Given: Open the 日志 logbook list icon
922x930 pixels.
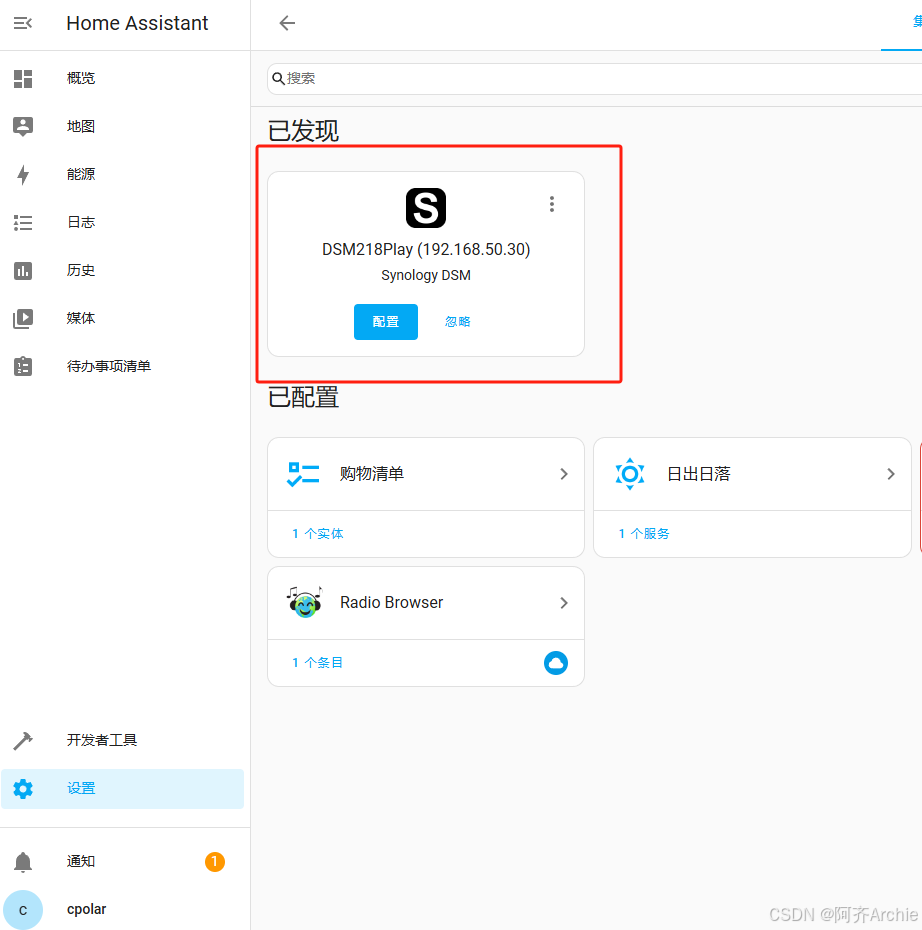Looking at the screenshot, I should [23, 222].
